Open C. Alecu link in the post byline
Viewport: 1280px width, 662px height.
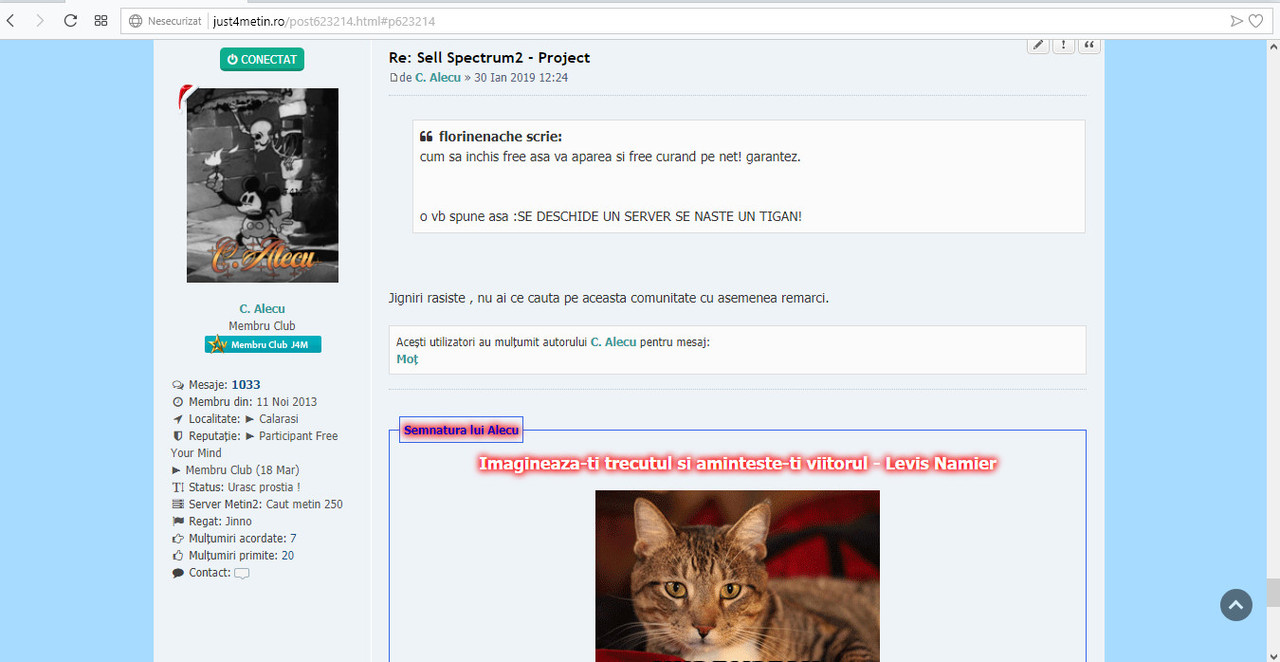438,77
